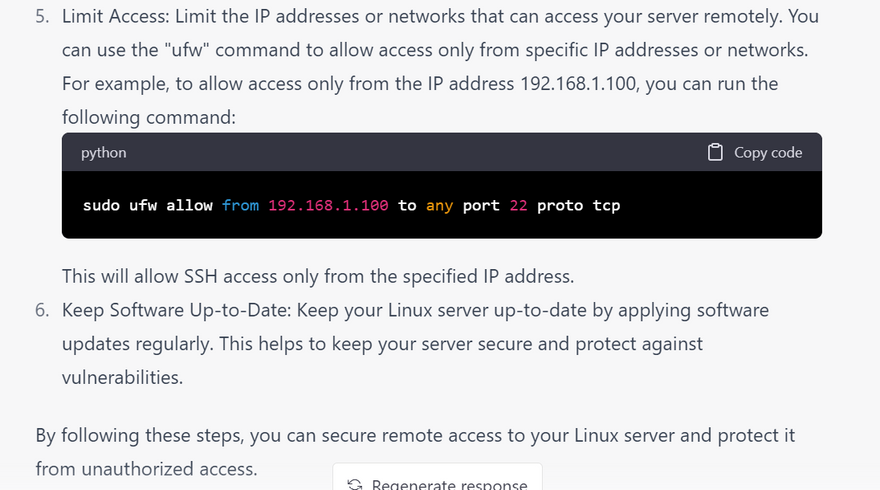880x490 pixels.
Task: Click the word "allow" in the command
Action: click(x=189, y=205)
